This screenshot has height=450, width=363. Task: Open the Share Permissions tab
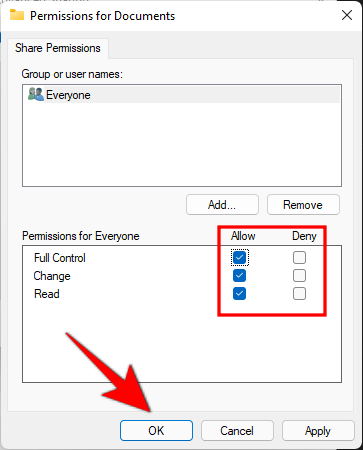58,48
